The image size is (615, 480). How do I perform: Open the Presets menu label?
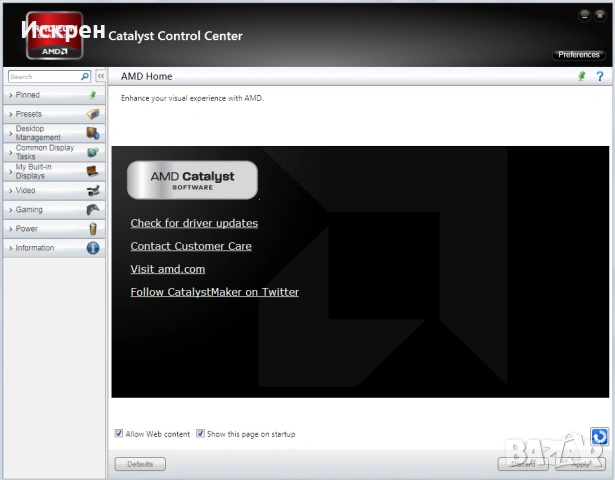[29, 114]
